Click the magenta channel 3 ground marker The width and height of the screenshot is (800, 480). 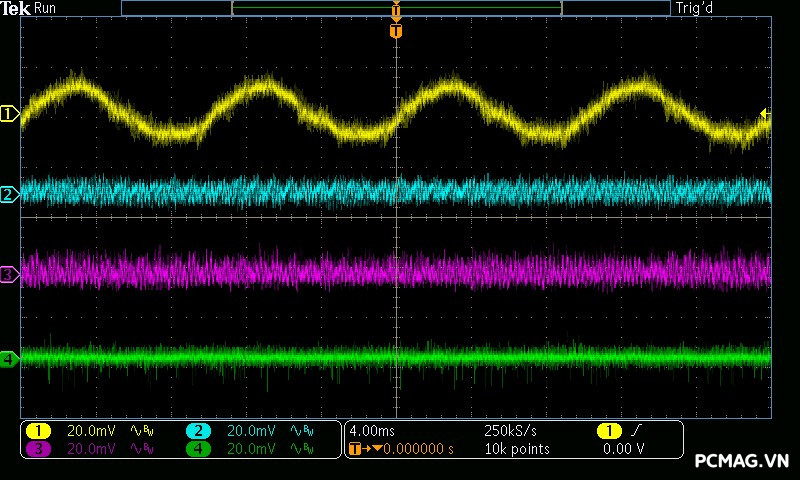[10, 273]
